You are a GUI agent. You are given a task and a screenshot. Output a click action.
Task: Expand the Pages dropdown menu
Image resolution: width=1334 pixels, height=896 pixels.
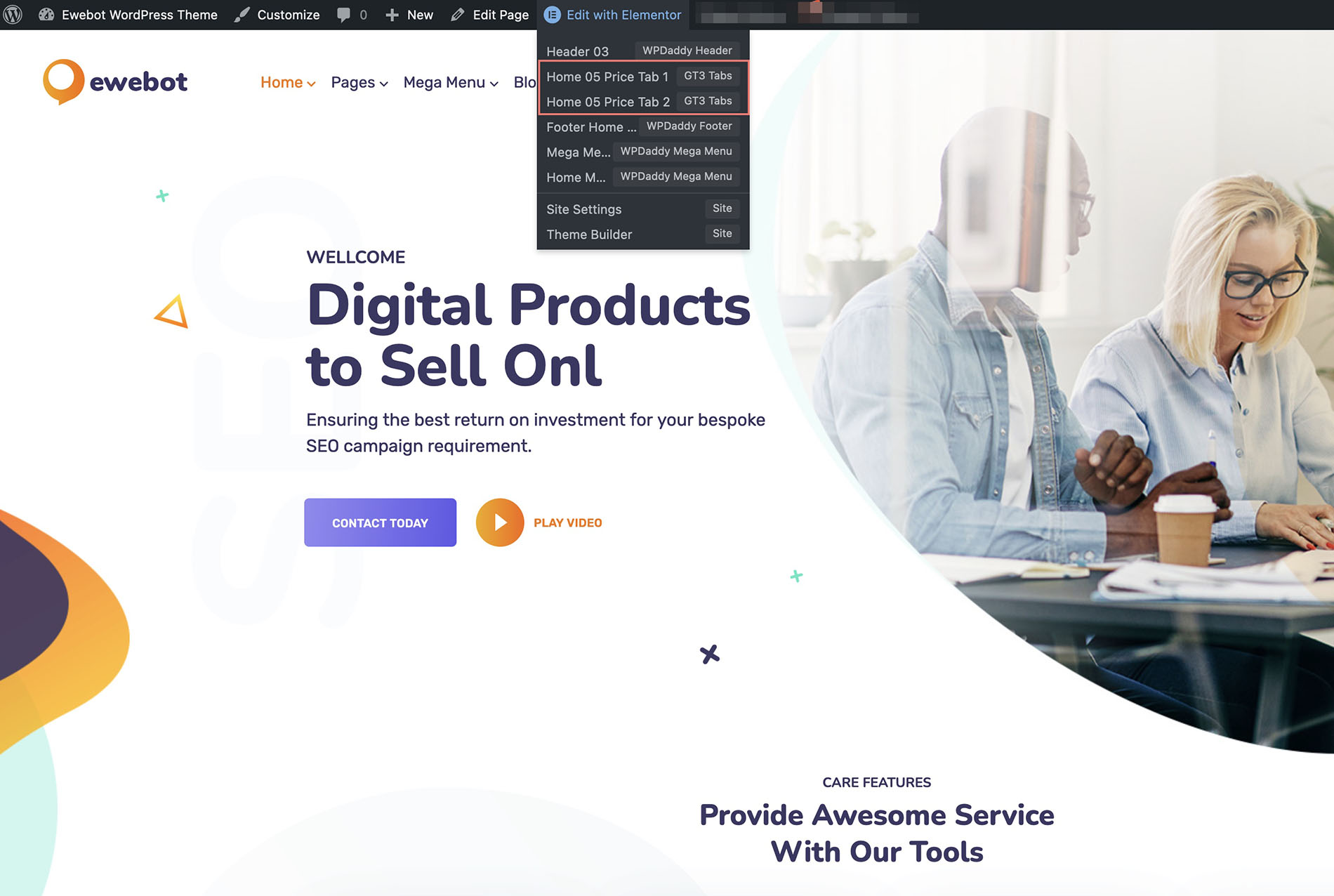coord(359,83)
